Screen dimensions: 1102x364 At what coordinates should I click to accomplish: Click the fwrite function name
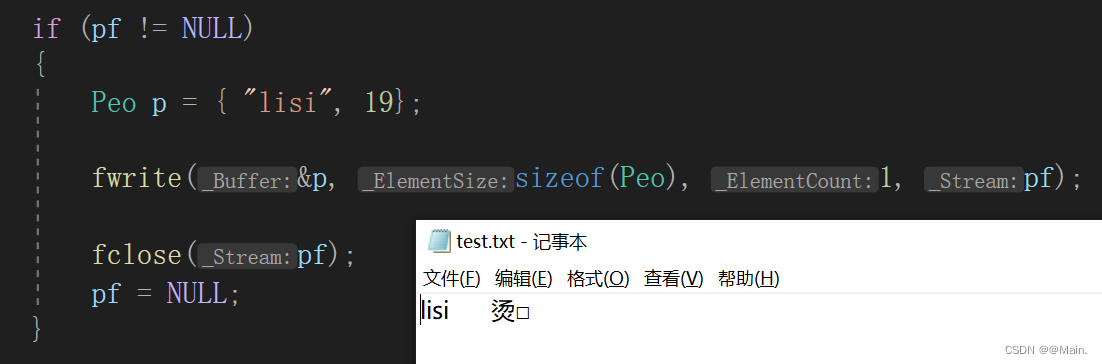[x=137, y=179]
